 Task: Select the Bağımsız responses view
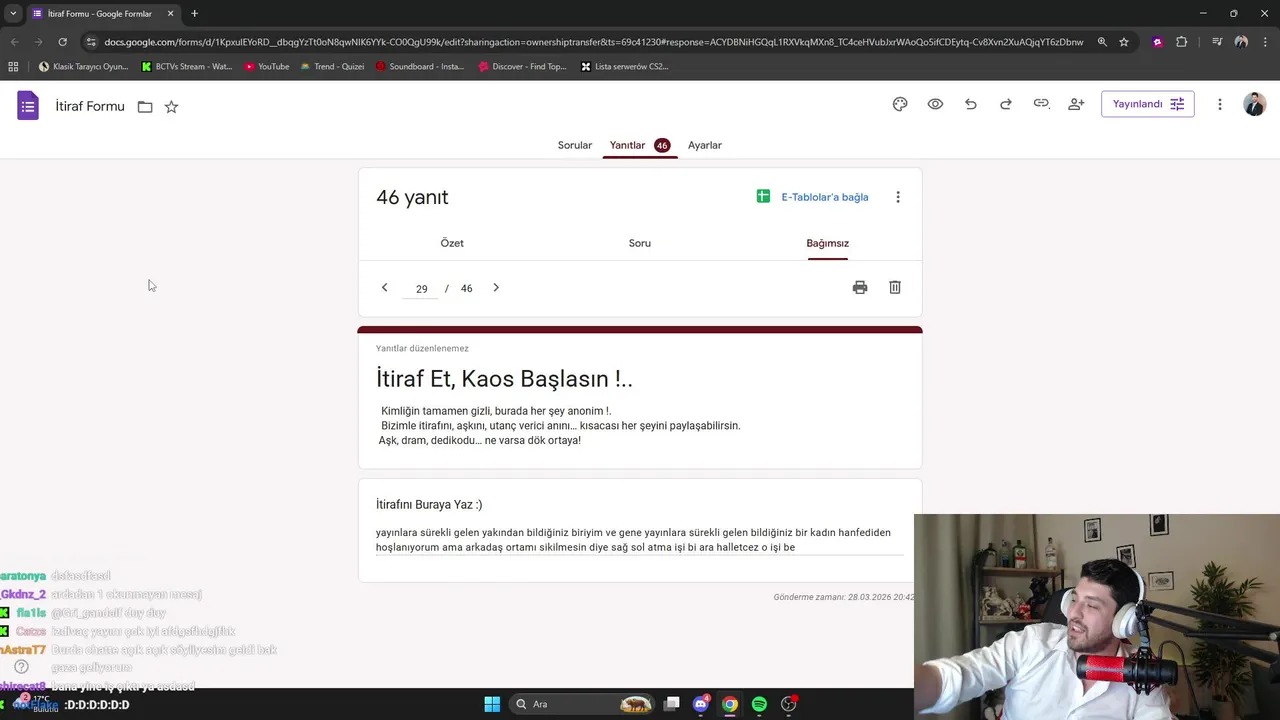[827, 243]
